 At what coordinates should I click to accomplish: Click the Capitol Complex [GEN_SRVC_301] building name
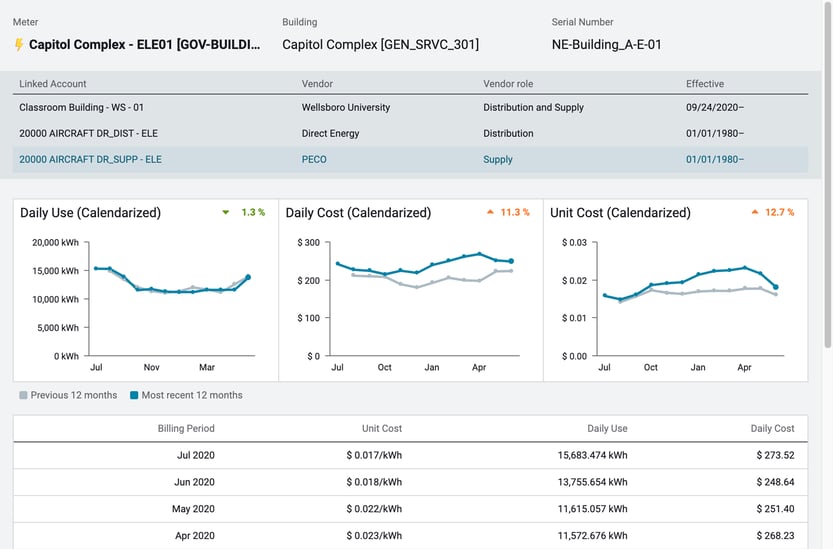pos(380,45)
